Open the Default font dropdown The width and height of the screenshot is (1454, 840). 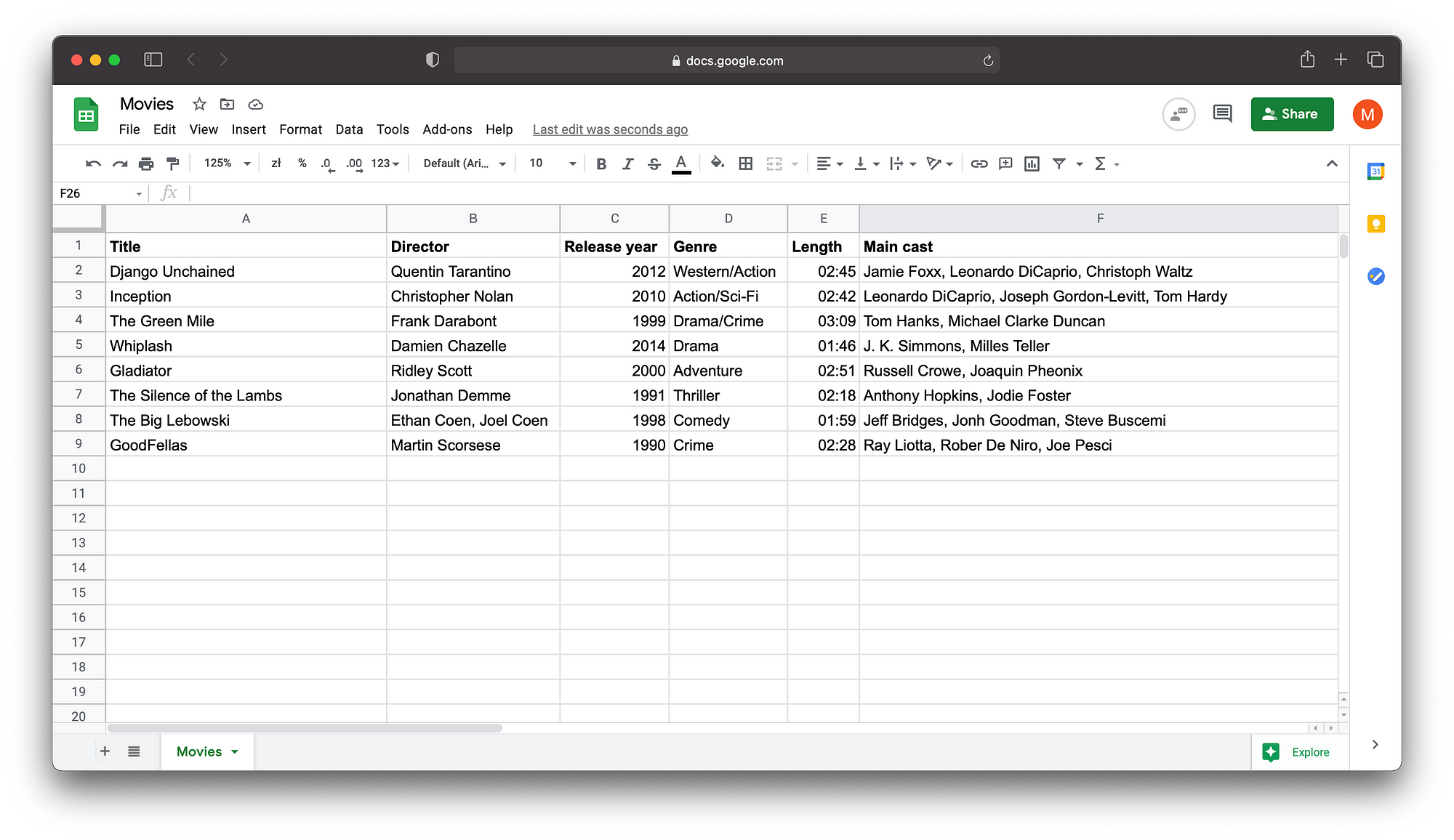coord(465,163)
